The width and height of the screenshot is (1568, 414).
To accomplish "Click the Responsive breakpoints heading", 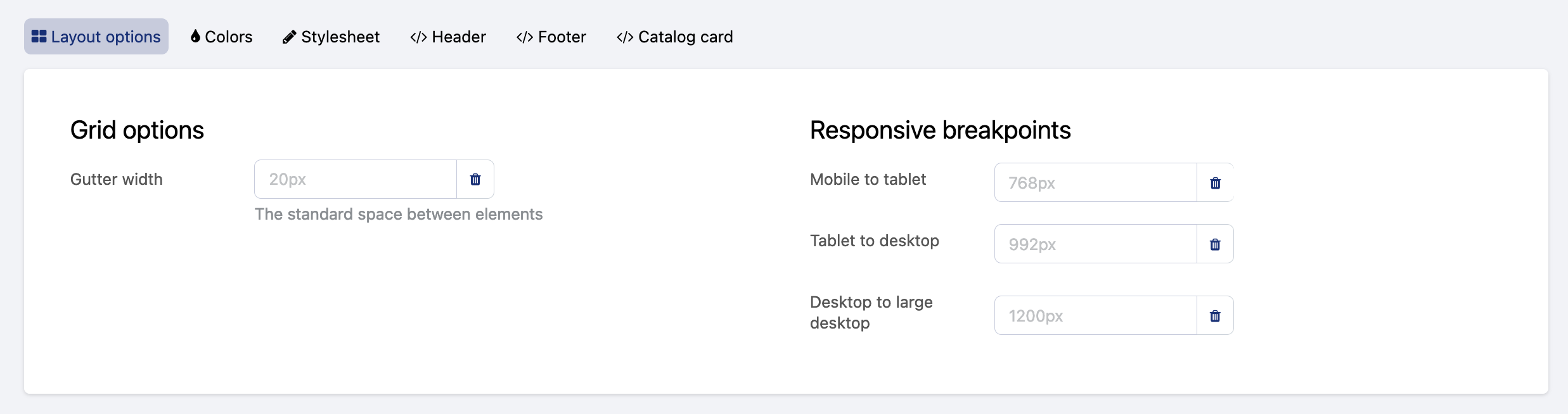I will click(x=940, y=130).
